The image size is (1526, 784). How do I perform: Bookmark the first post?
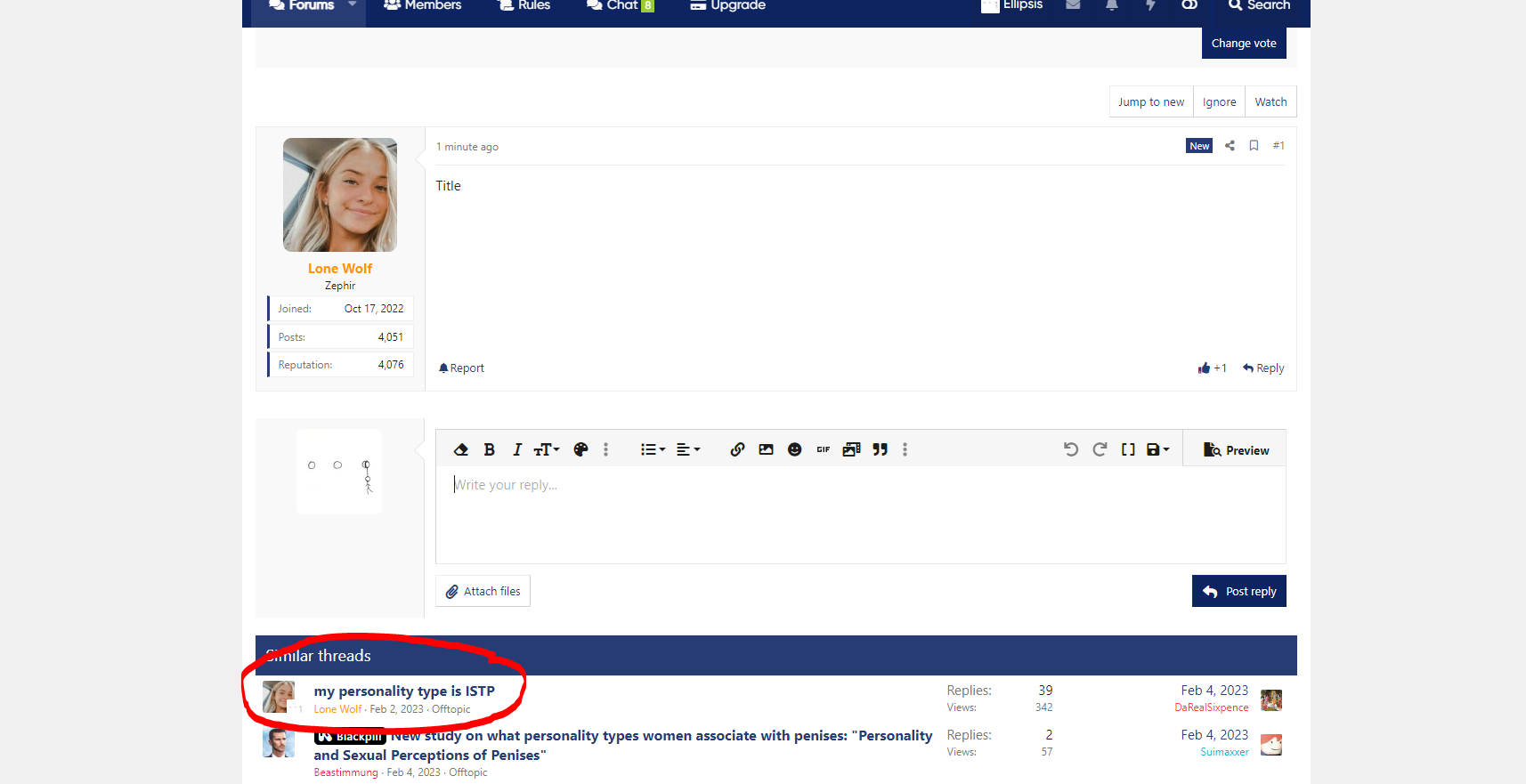pos(1254,146)
